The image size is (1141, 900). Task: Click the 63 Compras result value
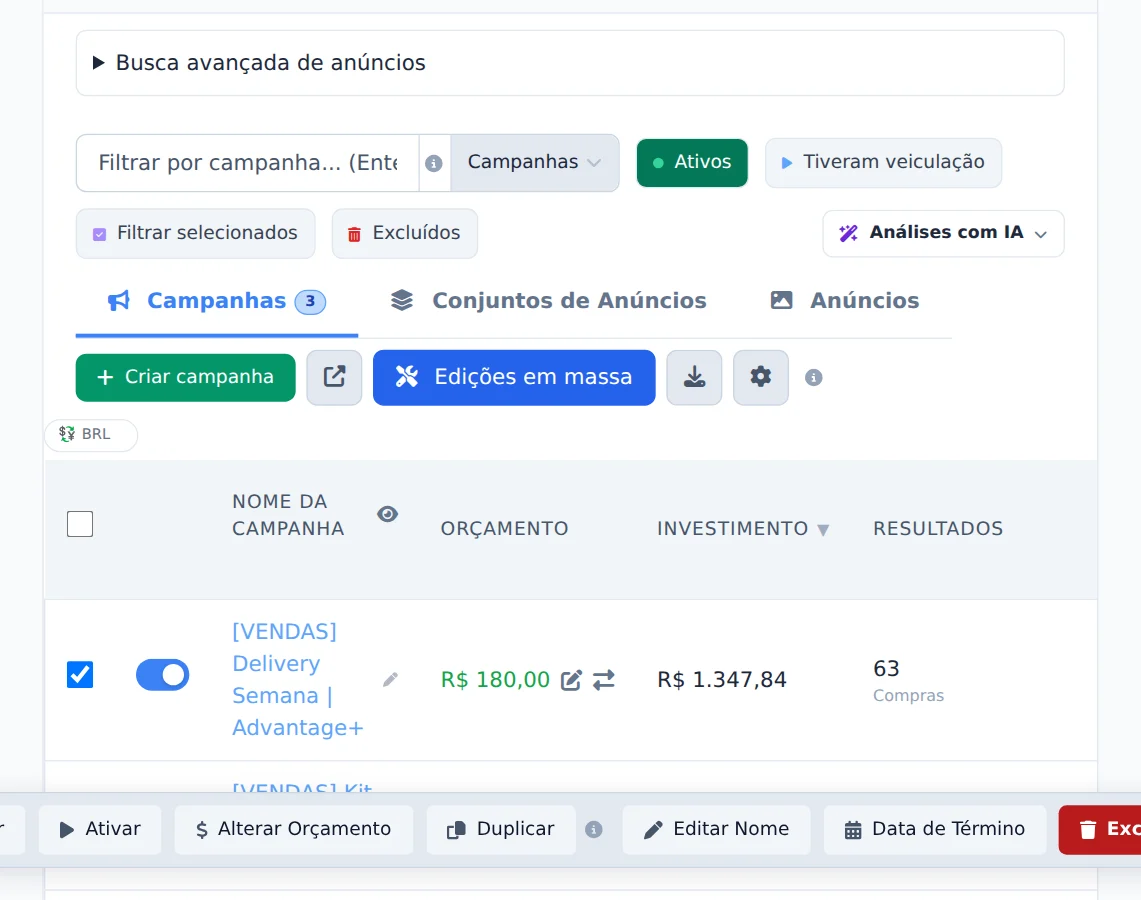point(908,680)
